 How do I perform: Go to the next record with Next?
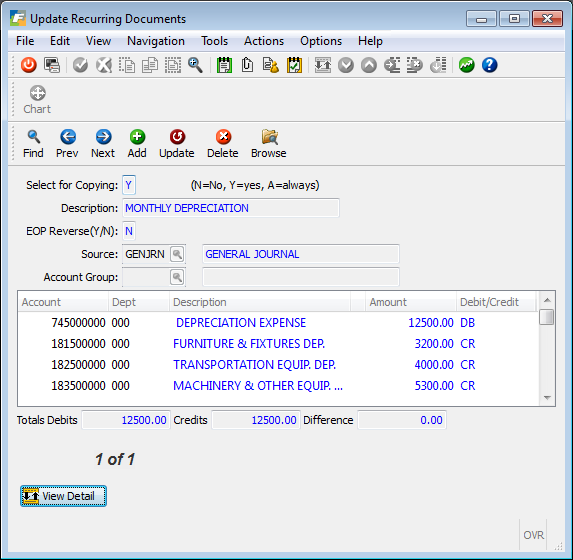[103, 144]
